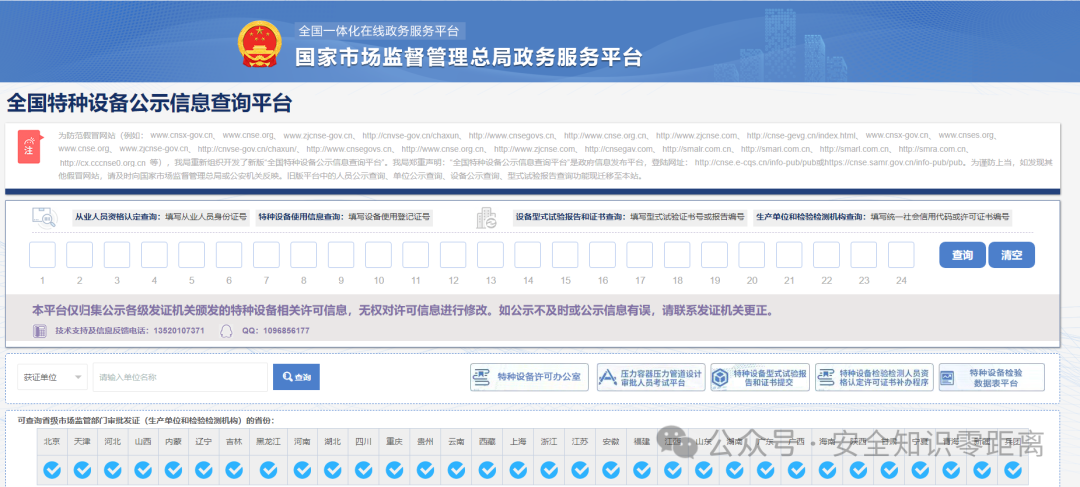Click the 从业人员资格认定查询 label
The height and width of the screenshot is (487, 1080).
[x=118, y=217]
